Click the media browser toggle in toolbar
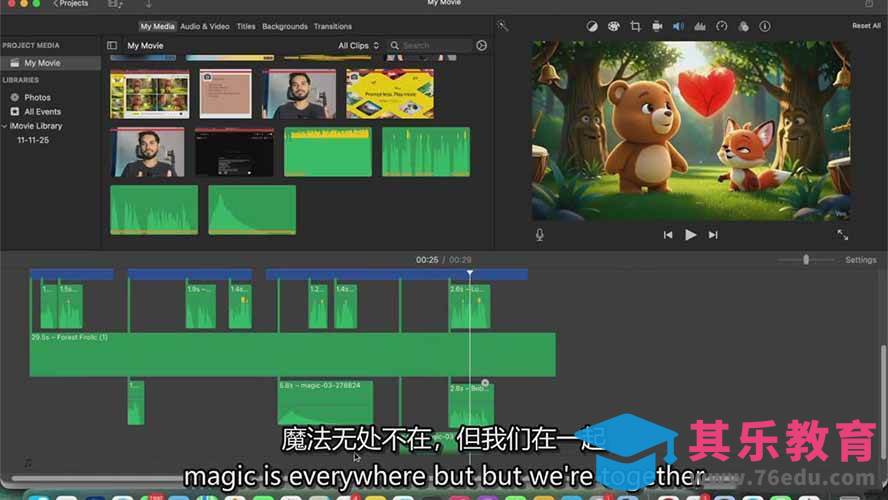 (x=115, y=3)
